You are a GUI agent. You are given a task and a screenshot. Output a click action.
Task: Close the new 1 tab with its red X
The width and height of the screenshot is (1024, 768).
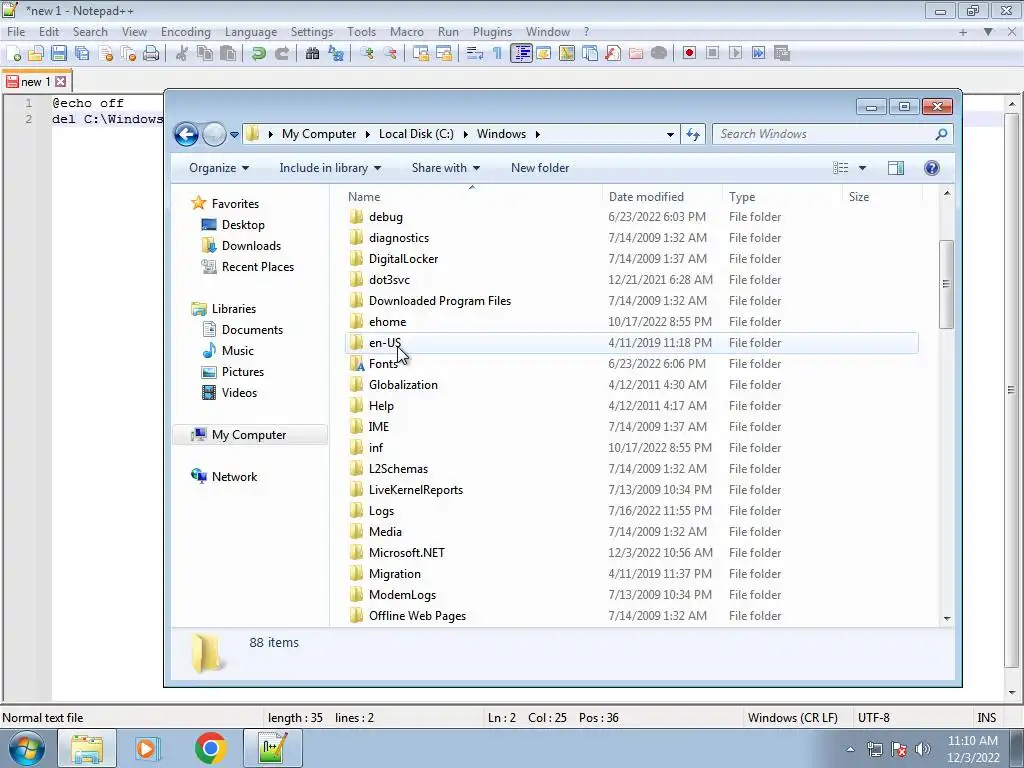click(x=61, y=82)
